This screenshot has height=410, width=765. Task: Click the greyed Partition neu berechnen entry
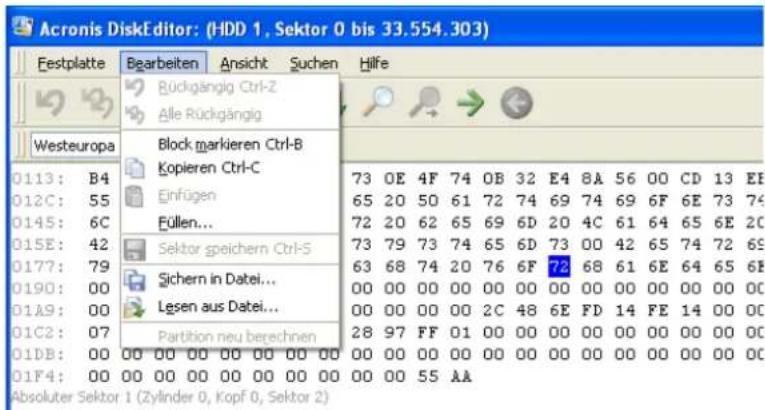click(x=230, y=336)
